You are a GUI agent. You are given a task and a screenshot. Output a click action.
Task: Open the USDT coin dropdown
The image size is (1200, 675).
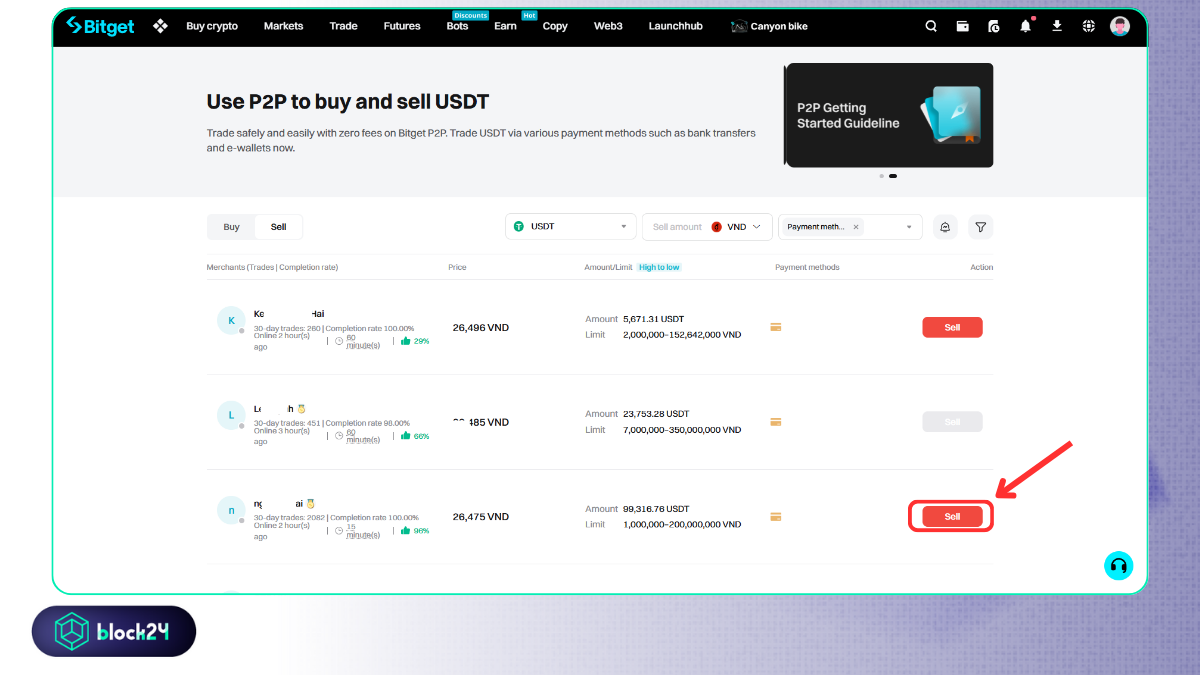[571, 227]
